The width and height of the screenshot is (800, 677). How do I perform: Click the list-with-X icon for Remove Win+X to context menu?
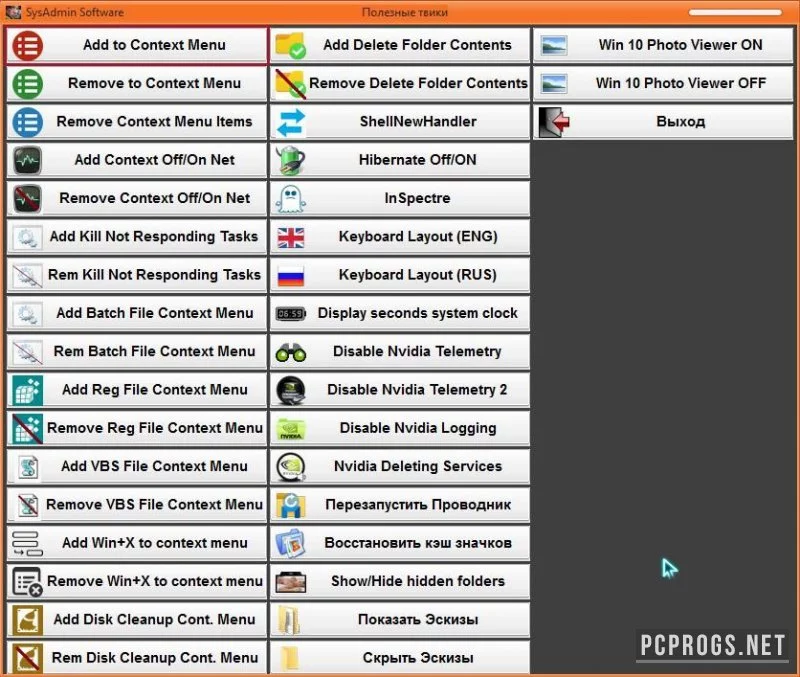click(28, 582)
